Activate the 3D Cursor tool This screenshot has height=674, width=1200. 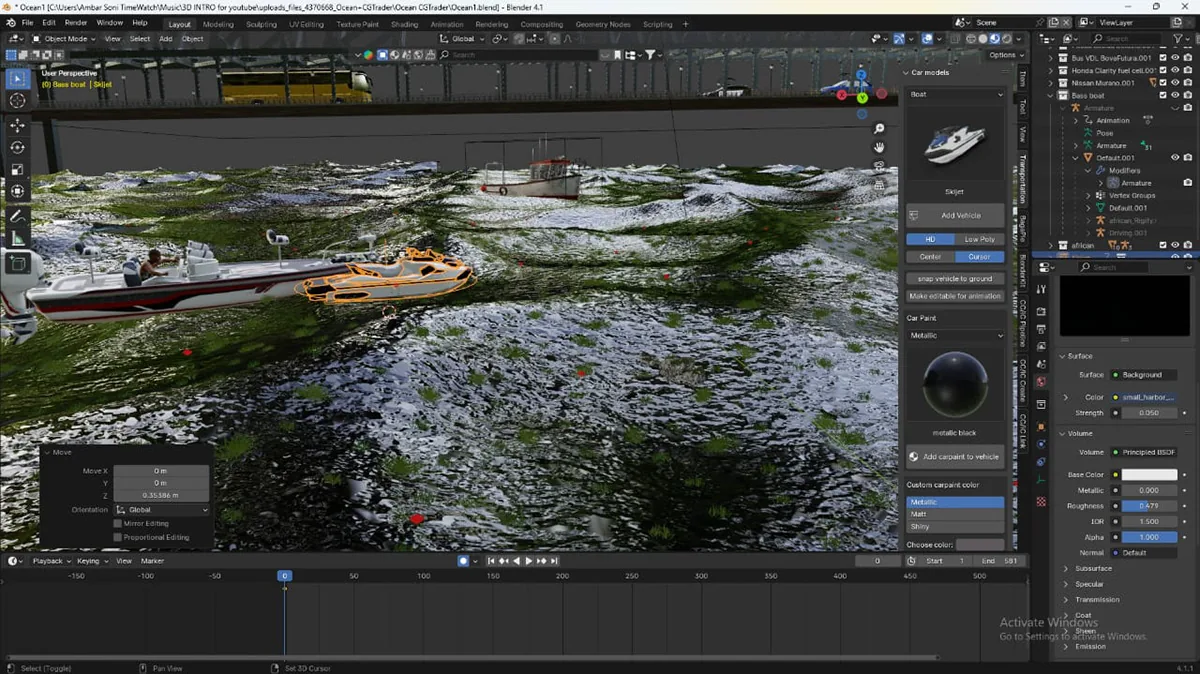pos(18,101)
